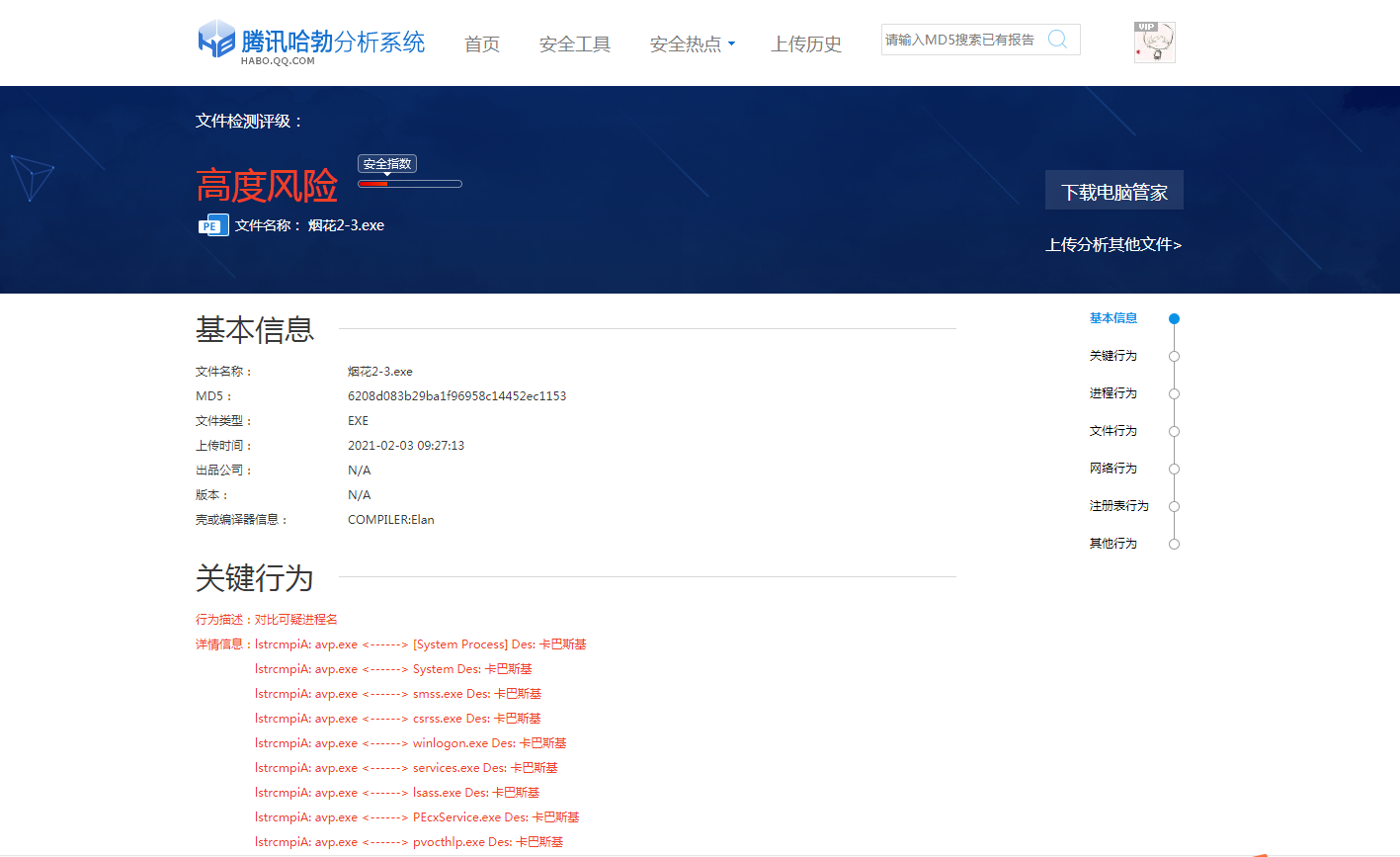Click 上传分析其他文件 link

(1113, 245)
